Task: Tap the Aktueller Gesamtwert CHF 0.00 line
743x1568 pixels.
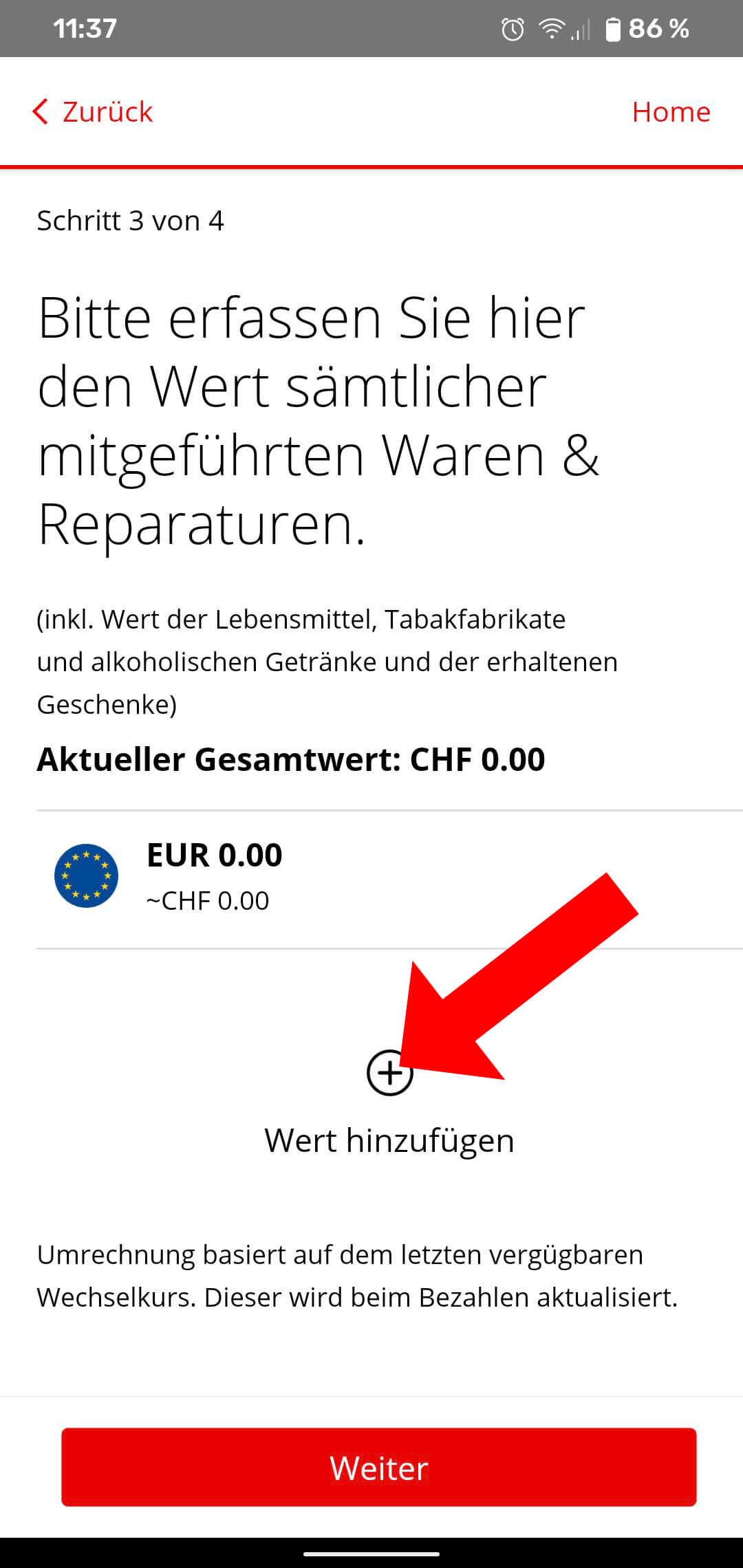Action: (x=291, y=760)
